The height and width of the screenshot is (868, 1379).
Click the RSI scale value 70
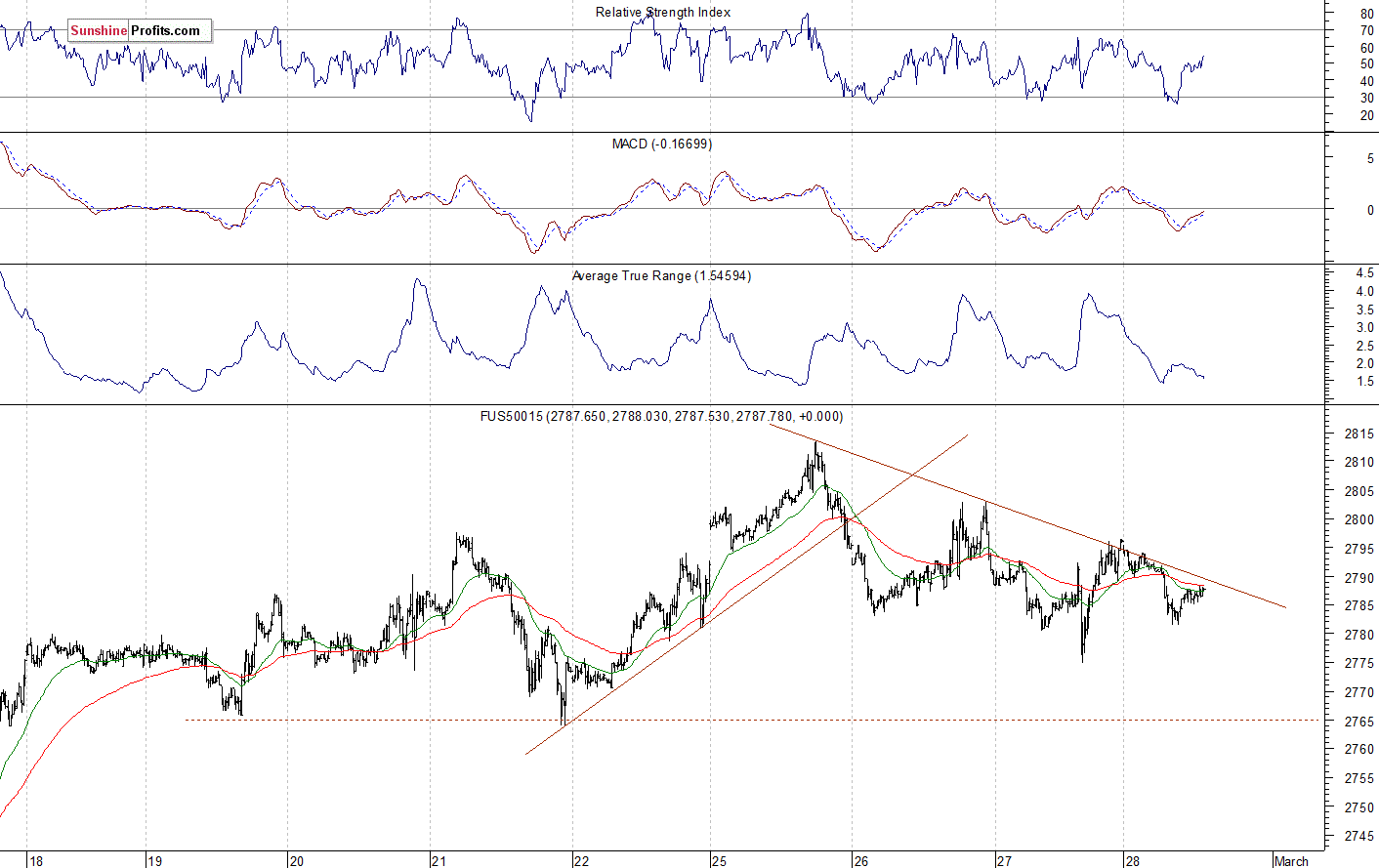[x=1366, y=31]
